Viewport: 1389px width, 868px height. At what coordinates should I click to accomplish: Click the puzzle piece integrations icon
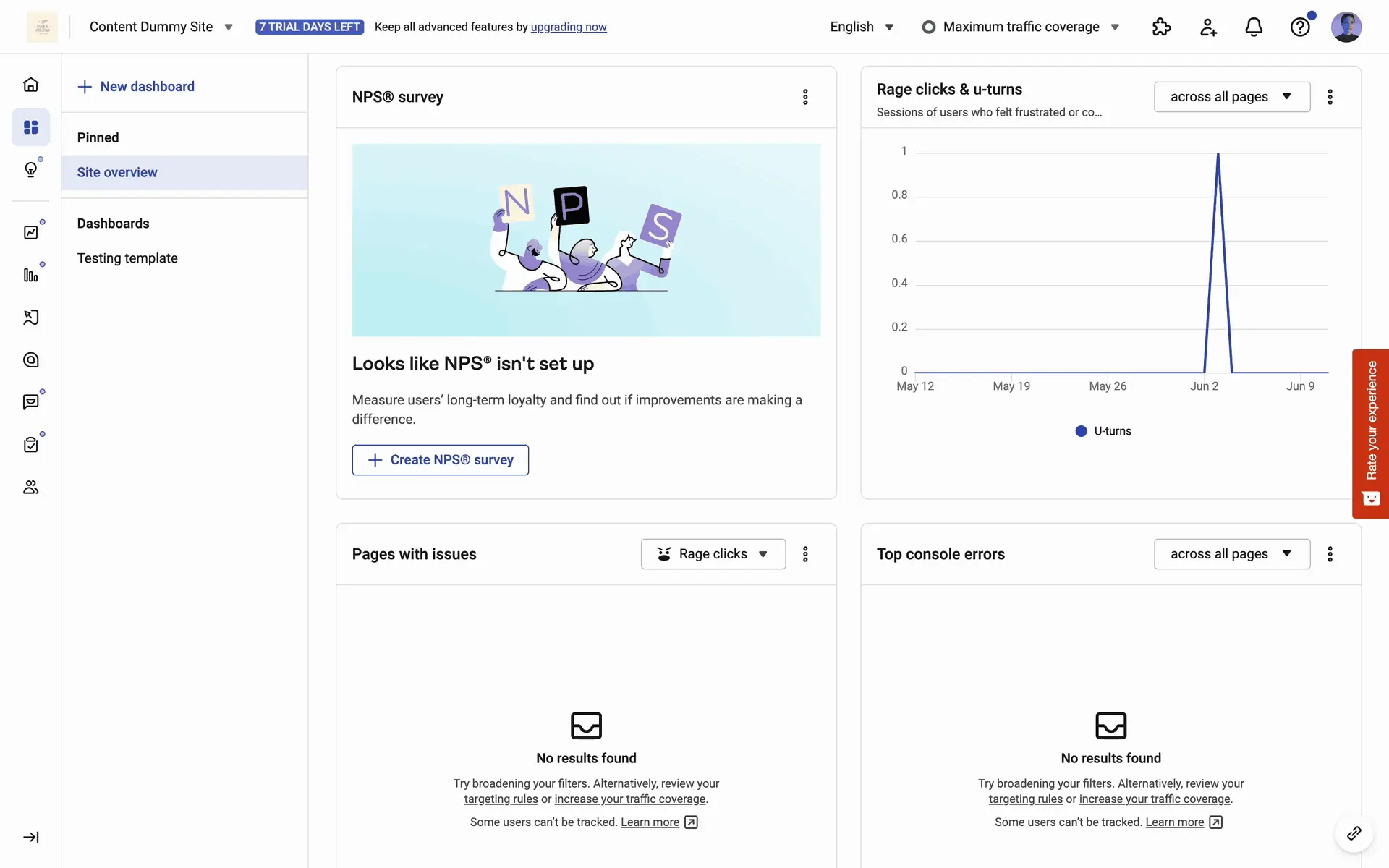pos(1161,27)
